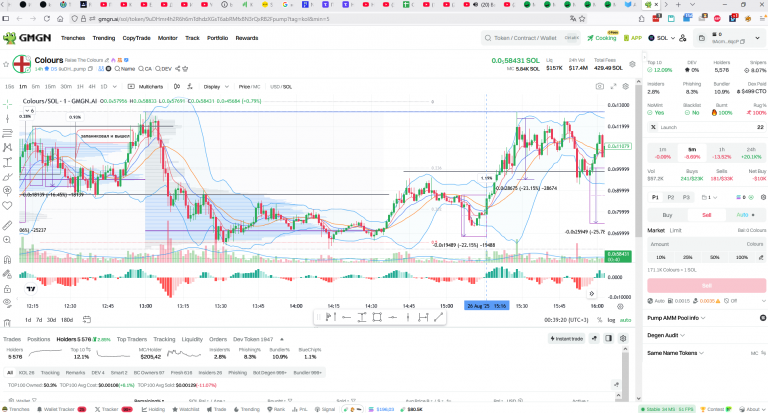Viewport: 768px width, 413px height.
Task: Toggle USD / SOL currency
Action: pyautogui.click(x=281, y=86)
